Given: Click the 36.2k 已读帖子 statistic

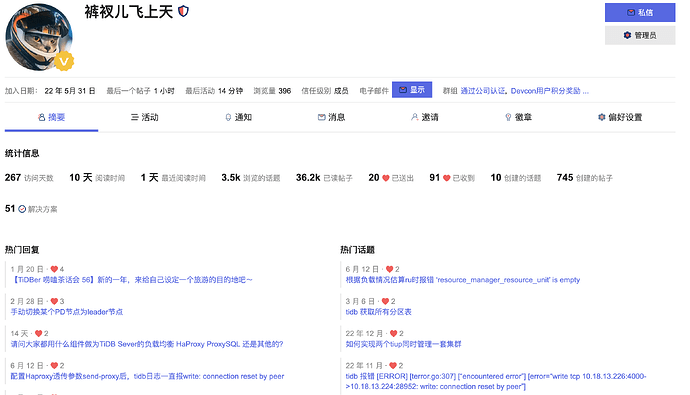Looking at the screenshot, I should coord(324,178).
